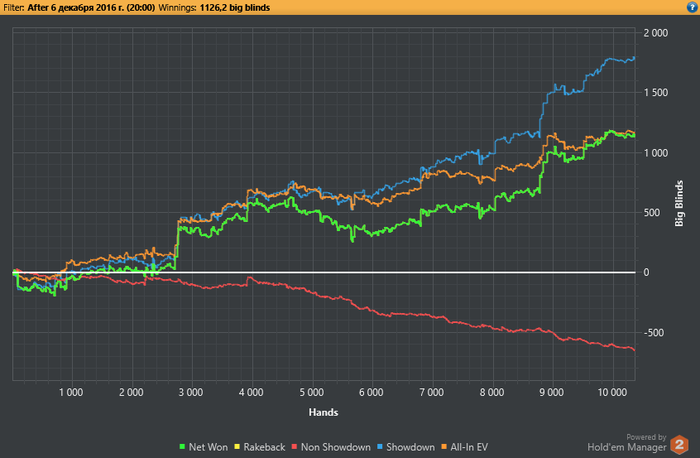Click the 3 000 x-axis label
Viewport: 700px width, 458px height.
tap(191, 392)
